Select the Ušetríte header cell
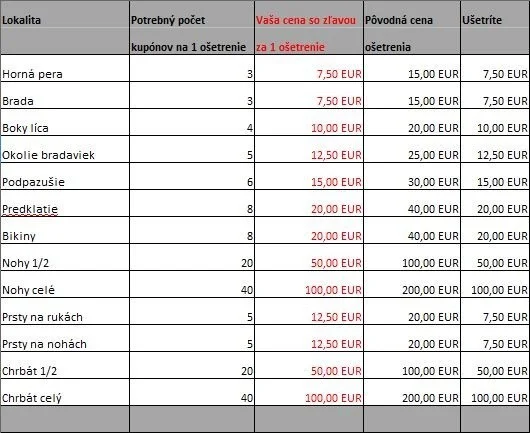Screen dimensions: 530x433 pos(495,27)
